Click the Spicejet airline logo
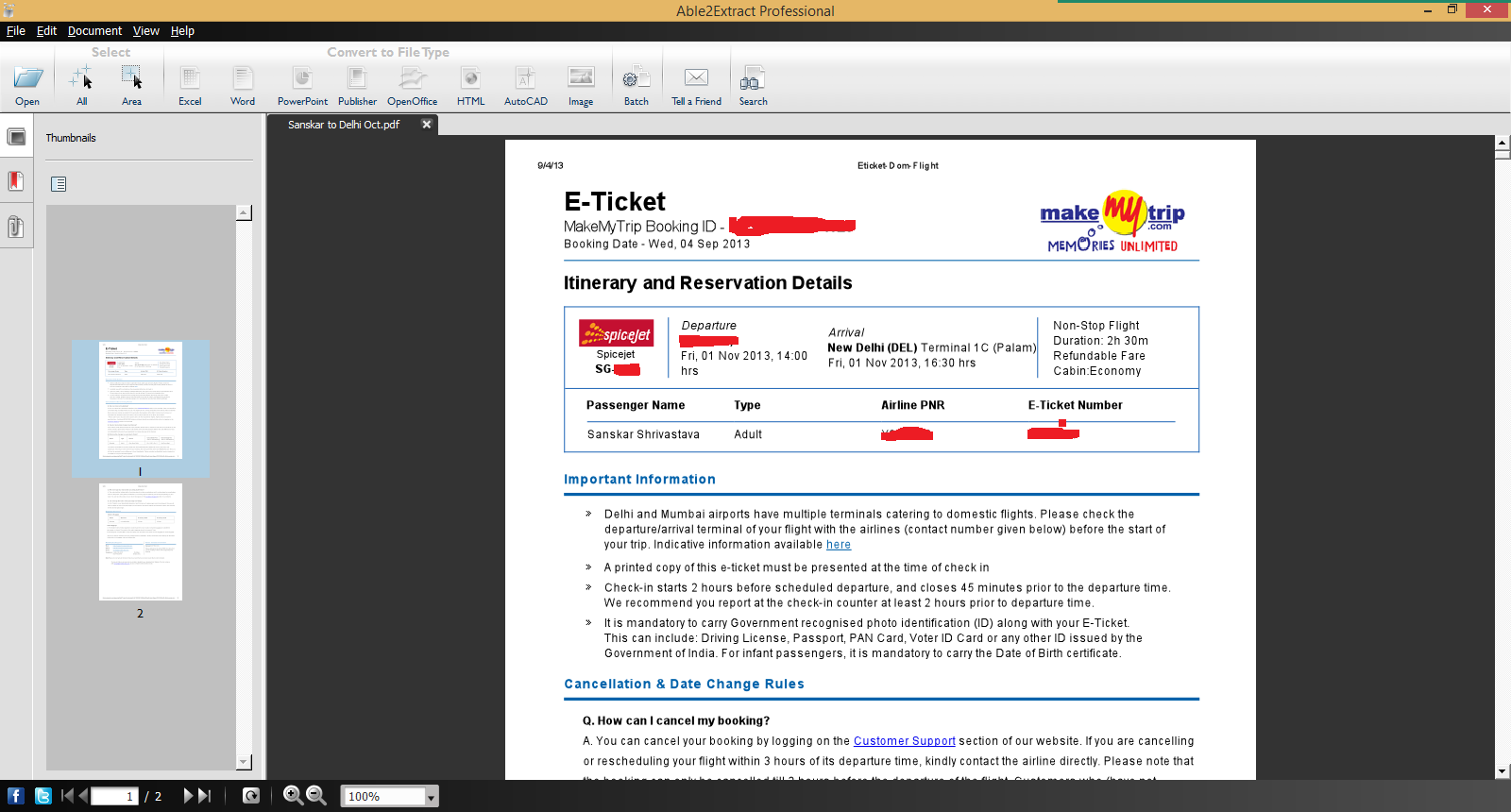Image resolution: width=1511 pixels, height=812 pixels. [x=616, y=333]
